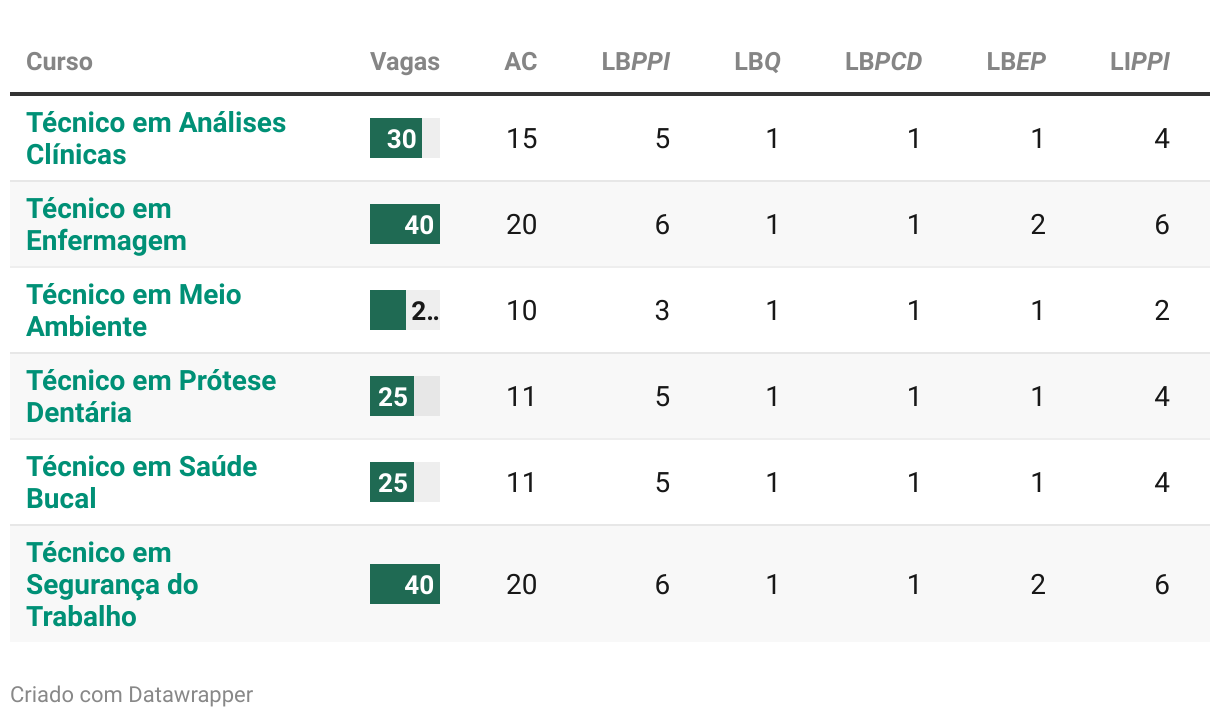
Task: Open Técnico em Saúde Bucal link
Action: coord(142,482)
